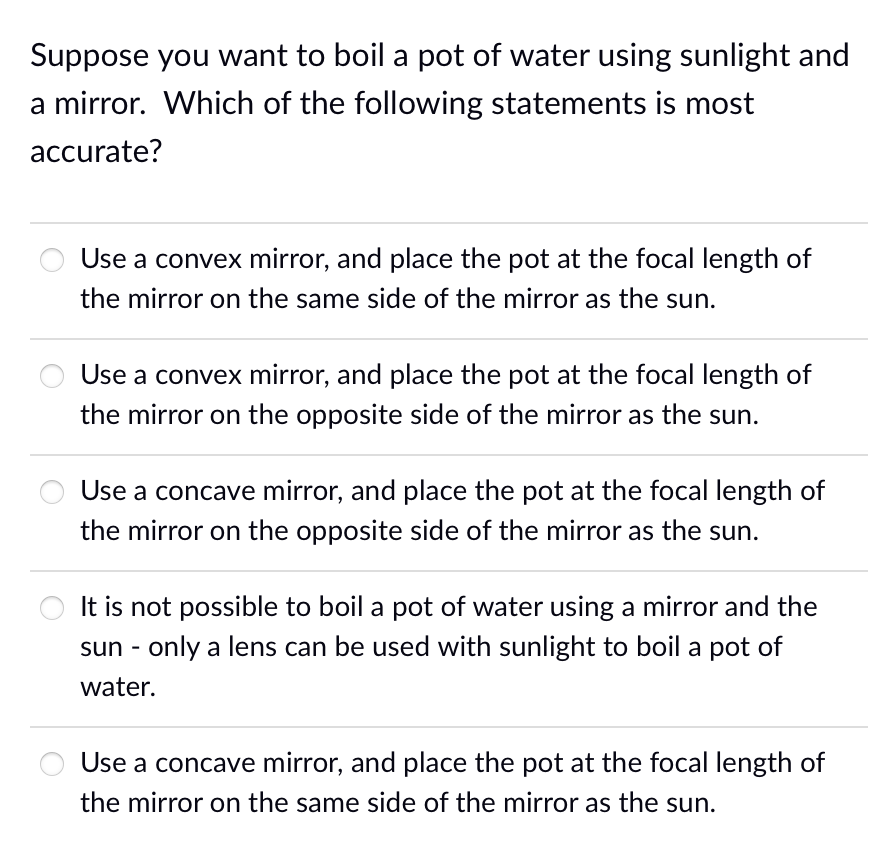The height and width of the screenshot is (862, 894).
Task: Click the word 'convex' in the second answer
Action: 199,376
